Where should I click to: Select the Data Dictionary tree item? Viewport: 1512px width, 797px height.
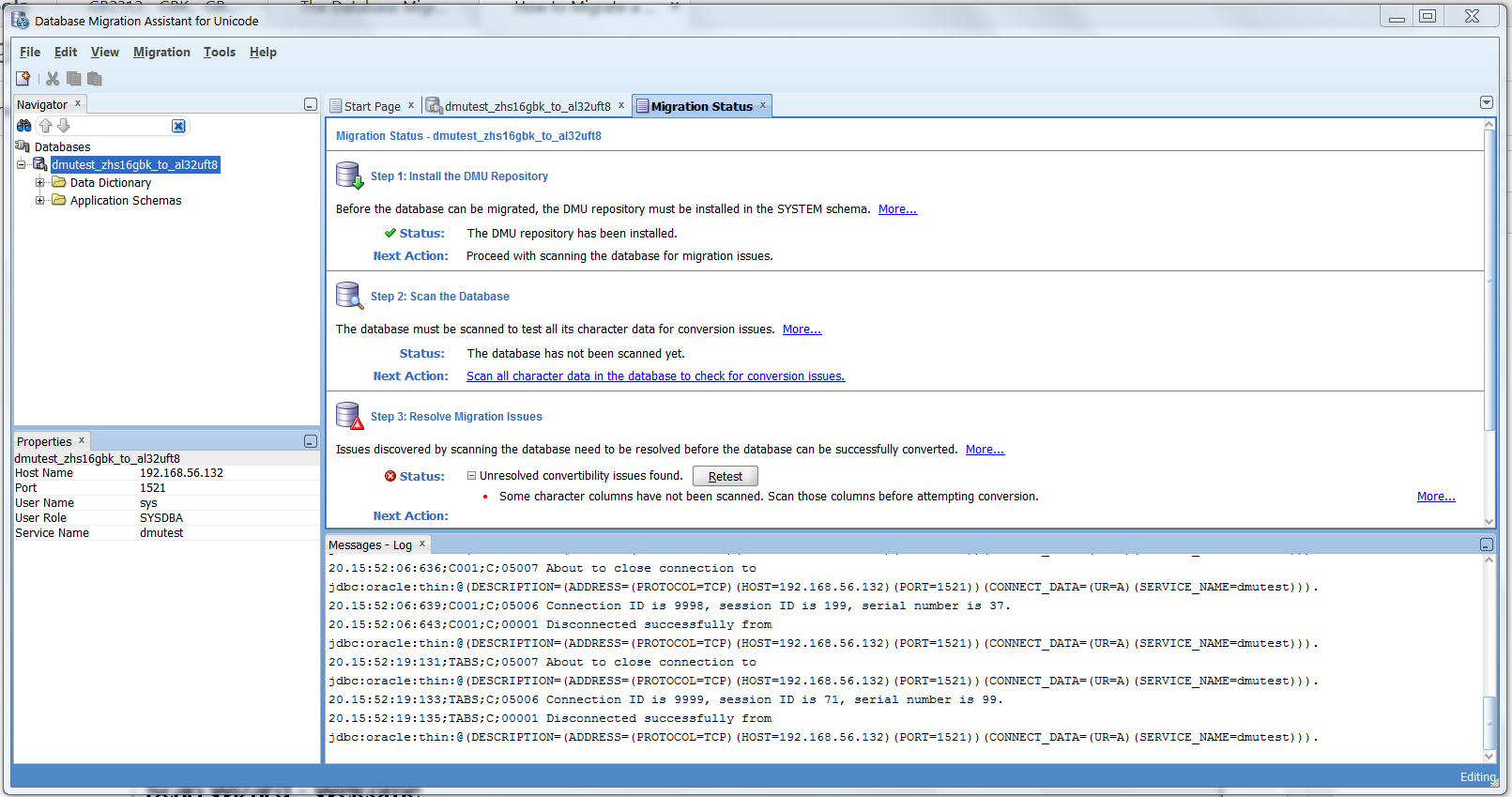[x=111, y=182]
